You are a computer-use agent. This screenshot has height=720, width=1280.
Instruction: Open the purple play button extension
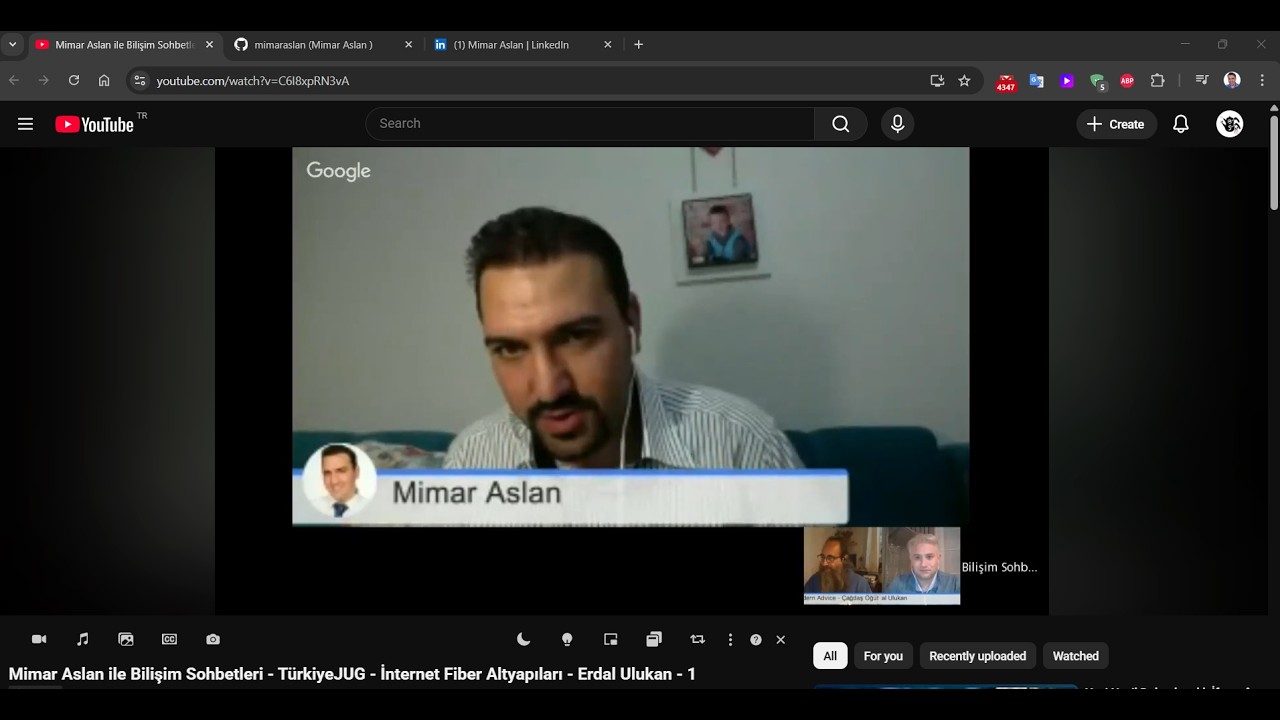click(1067, 81)
